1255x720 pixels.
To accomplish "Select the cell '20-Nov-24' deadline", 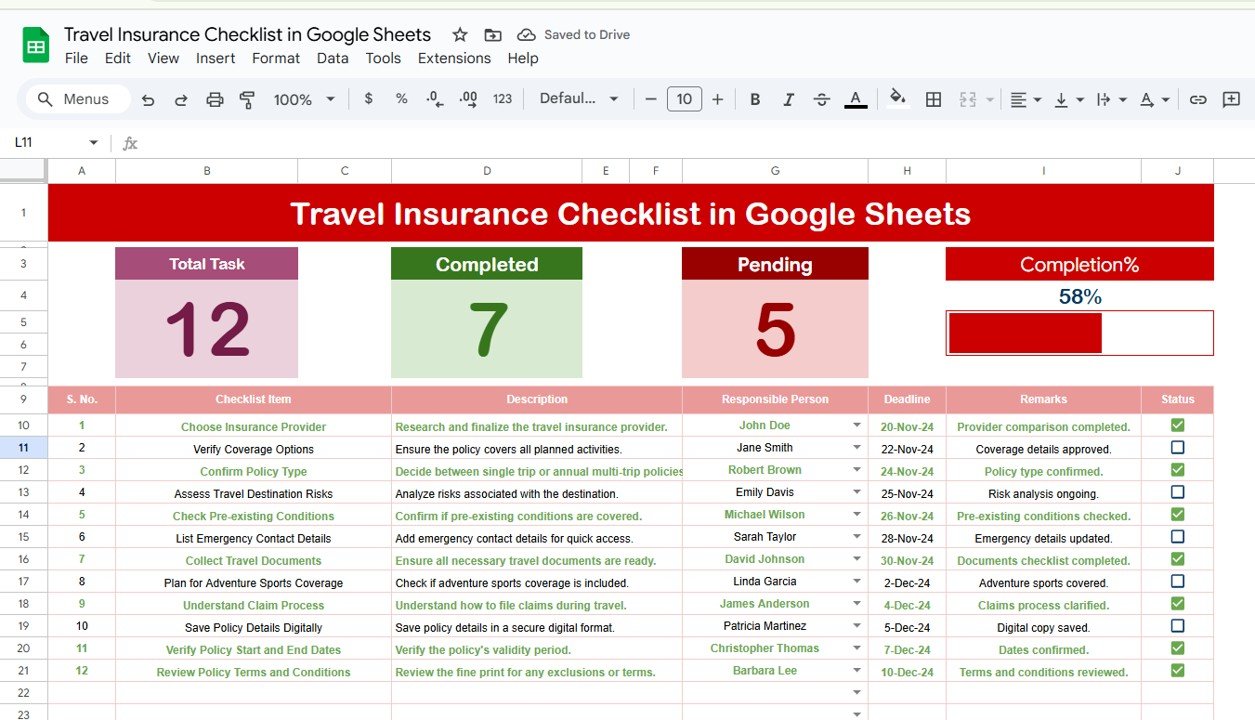I will (907, 427).
